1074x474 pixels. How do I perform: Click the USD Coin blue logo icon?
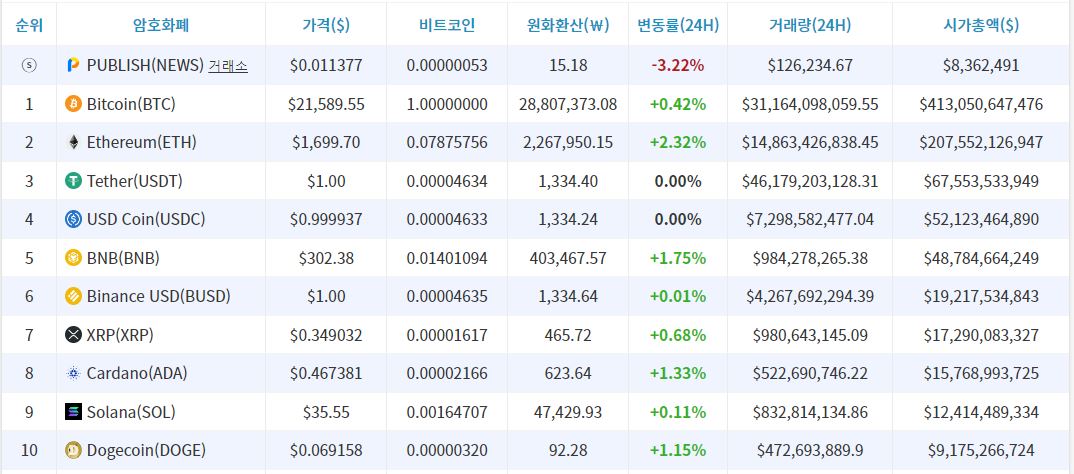(x=73, y=219)
